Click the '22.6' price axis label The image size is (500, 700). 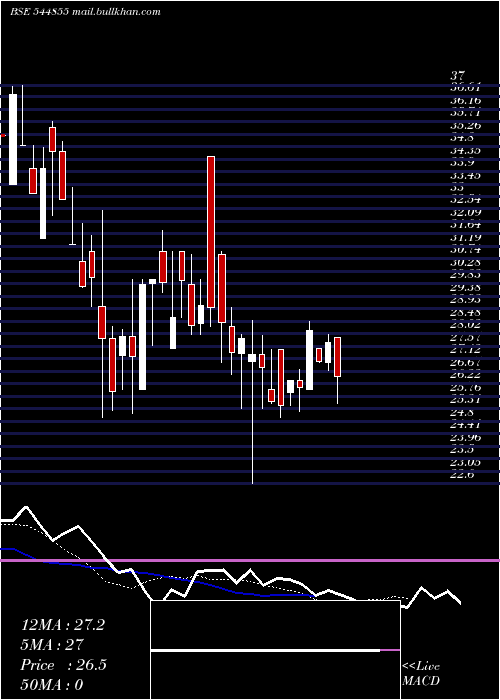coord(462,475)
